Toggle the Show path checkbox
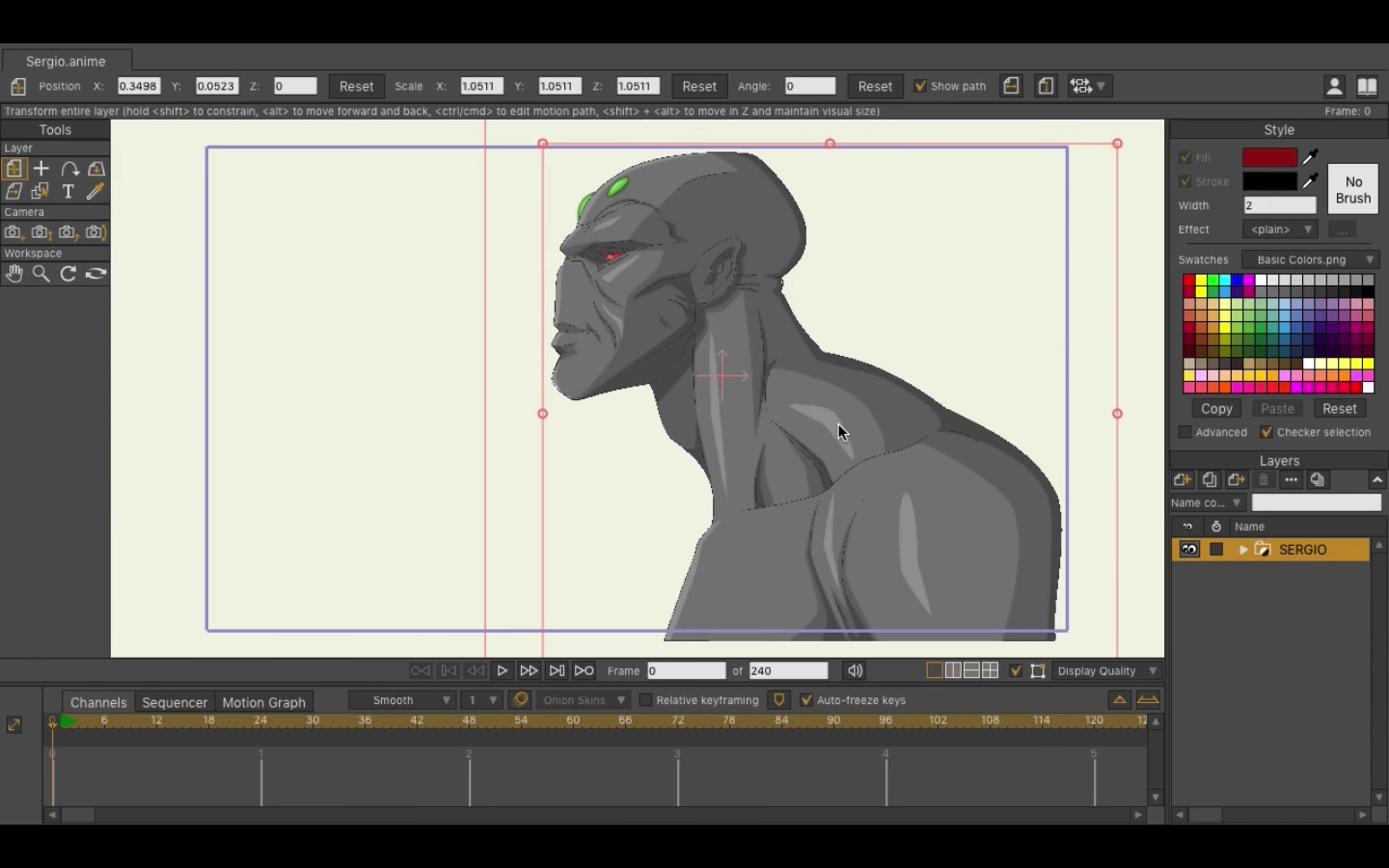 coord(921,86)
